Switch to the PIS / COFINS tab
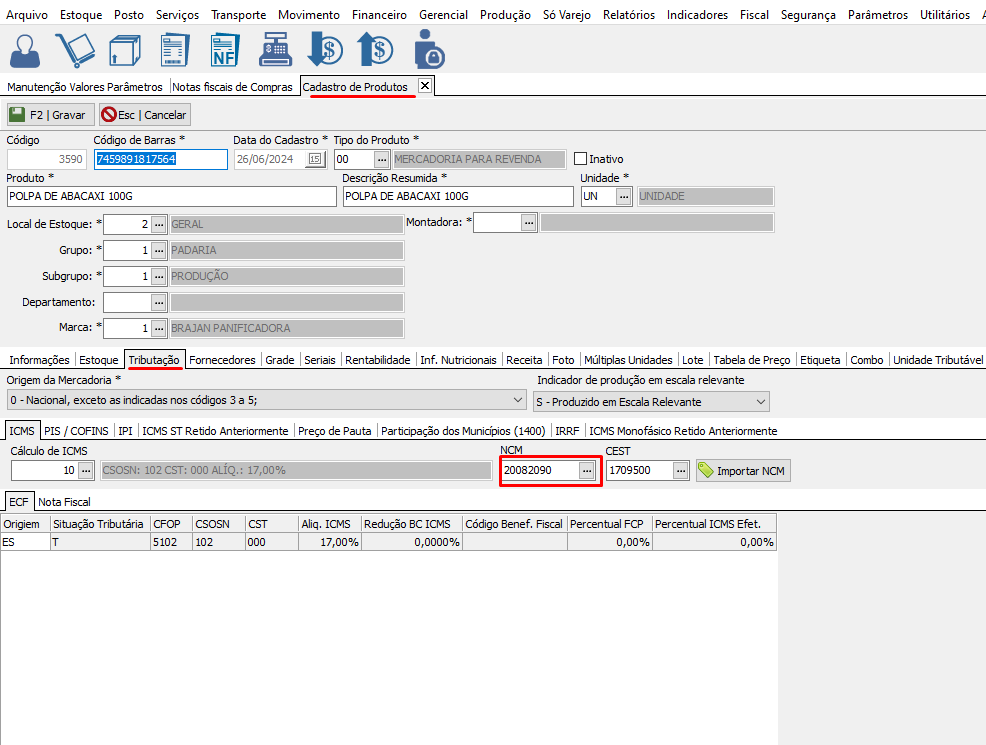Viewport: 986px width, 745px height. click(77, 431)
